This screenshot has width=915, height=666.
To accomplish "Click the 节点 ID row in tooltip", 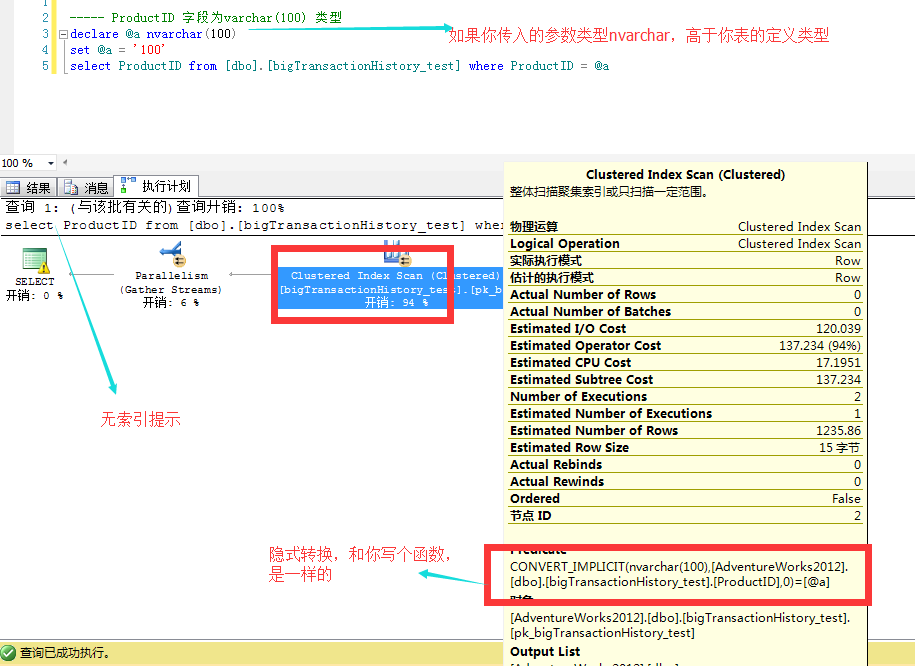I will coord(685,515).
